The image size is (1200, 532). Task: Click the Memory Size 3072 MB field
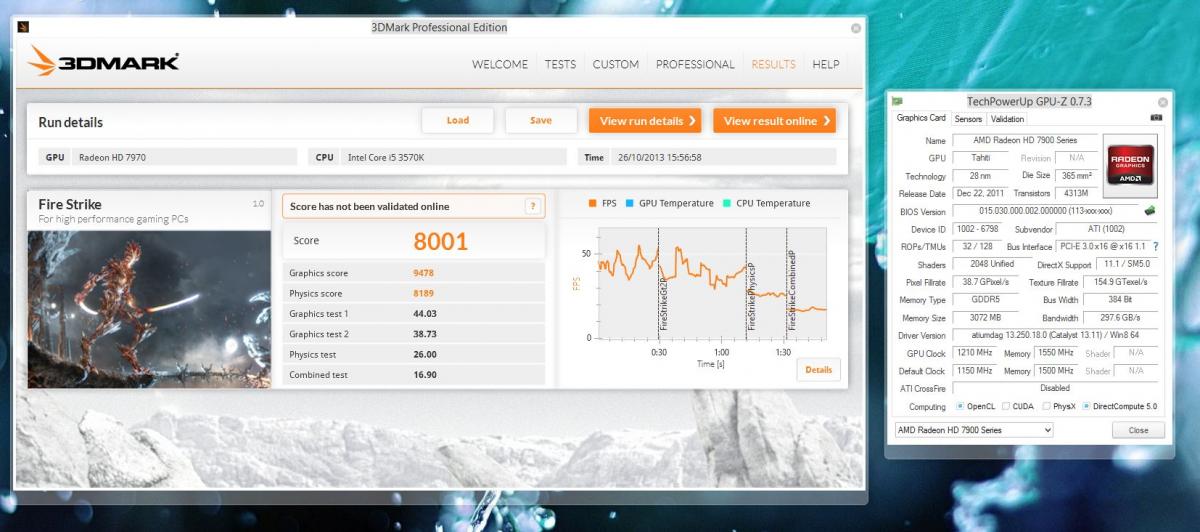[987, 318]
